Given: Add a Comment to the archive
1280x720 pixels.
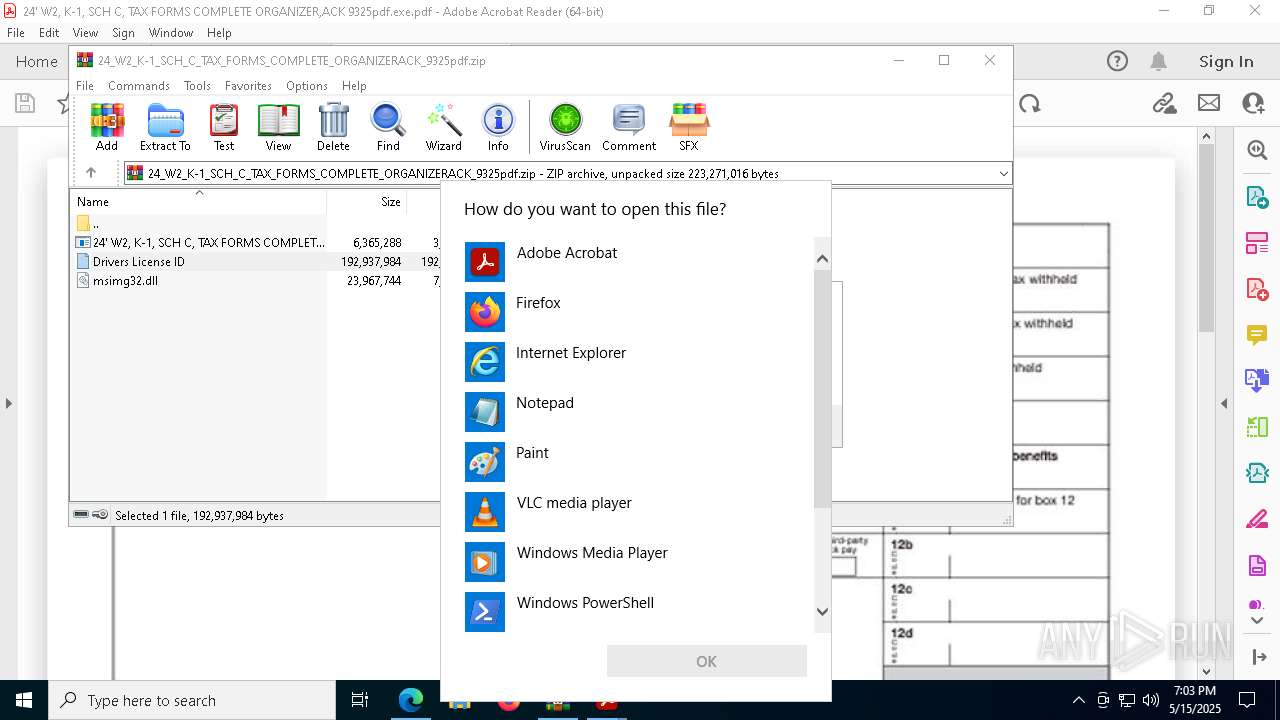Looking at the screenshot, I should [x=629, y=127].
